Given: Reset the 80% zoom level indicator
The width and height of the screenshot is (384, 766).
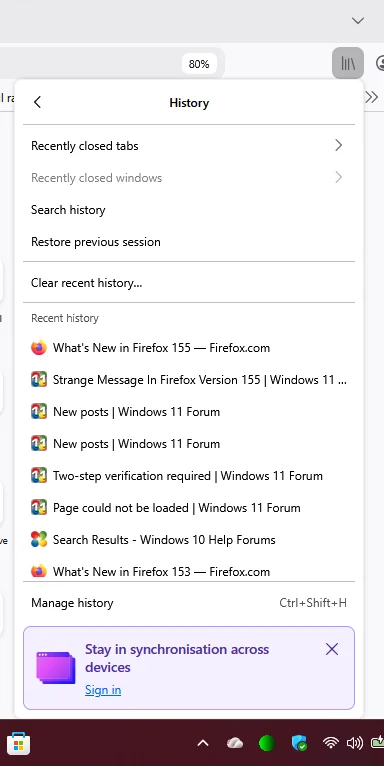Looking at the screenshot, I should (x=199, y=64).
